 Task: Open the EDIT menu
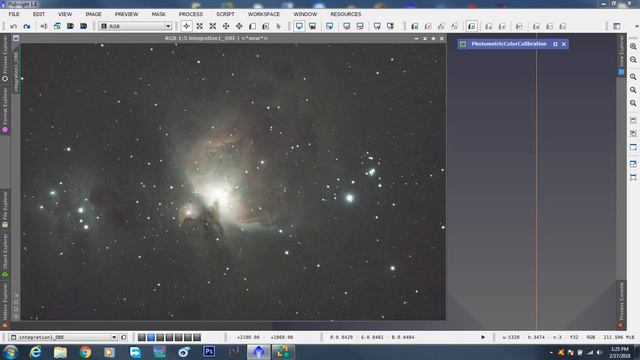[x=39, y=14]
